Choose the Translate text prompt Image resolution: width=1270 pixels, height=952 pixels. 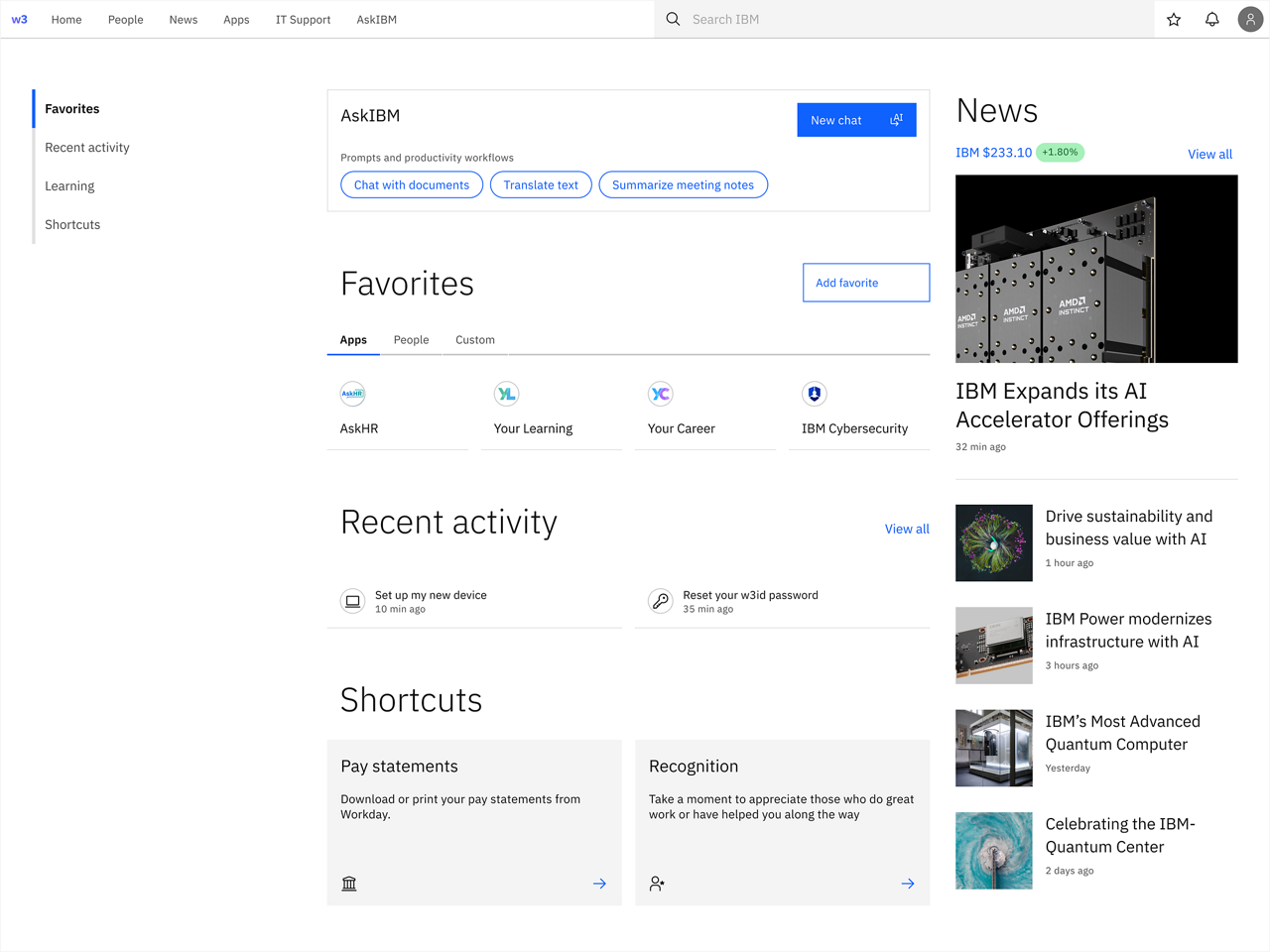(541, 185)
